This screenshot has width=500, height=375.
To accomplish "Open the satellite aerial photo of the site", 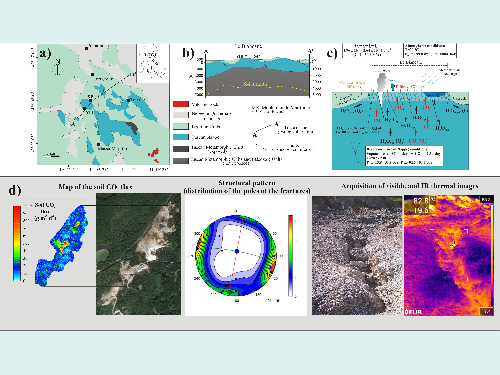I will (138, 254).
